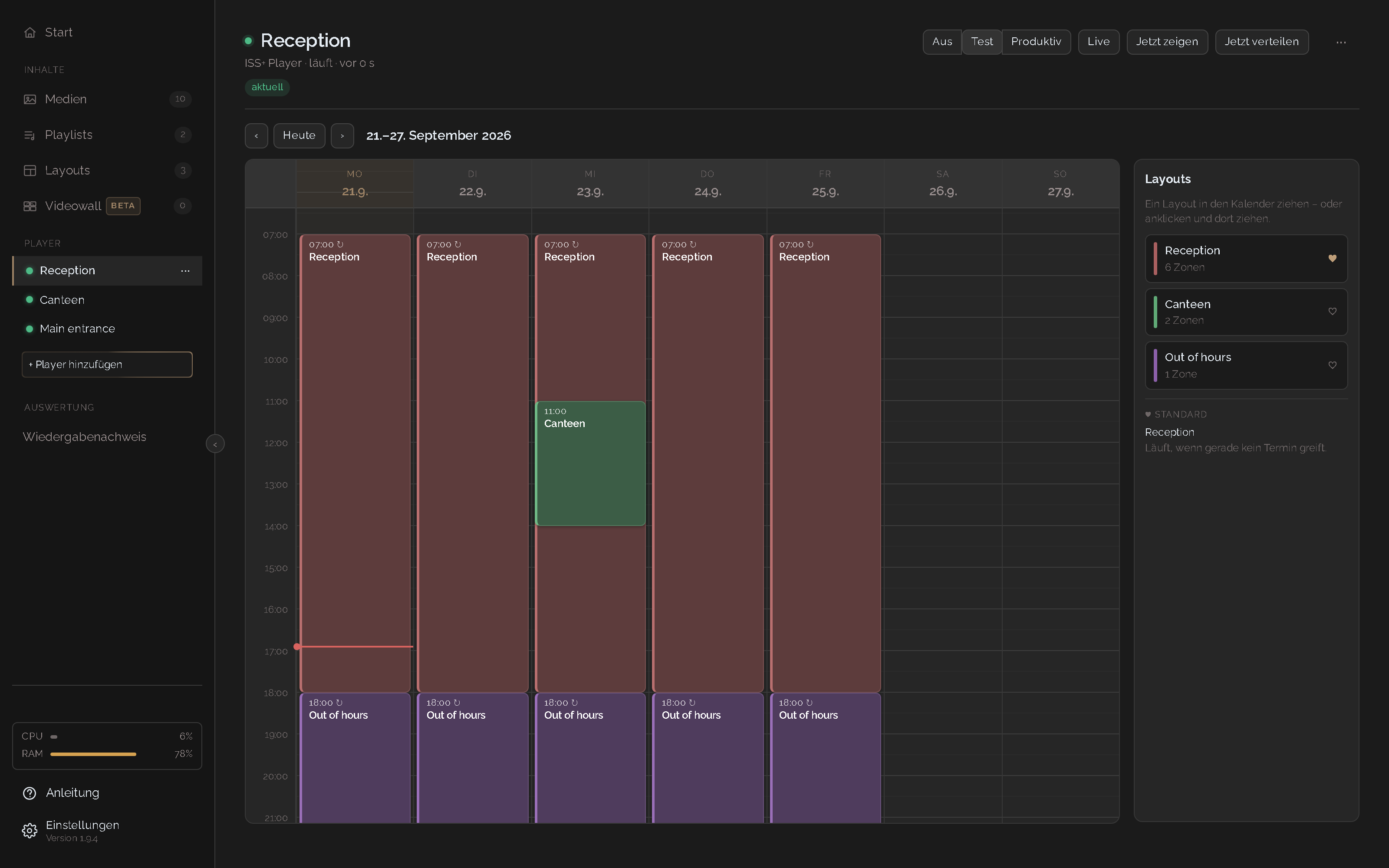Open the Start home icon
This screenshot has width=1389, height=868.
click(x=30, y=33)
